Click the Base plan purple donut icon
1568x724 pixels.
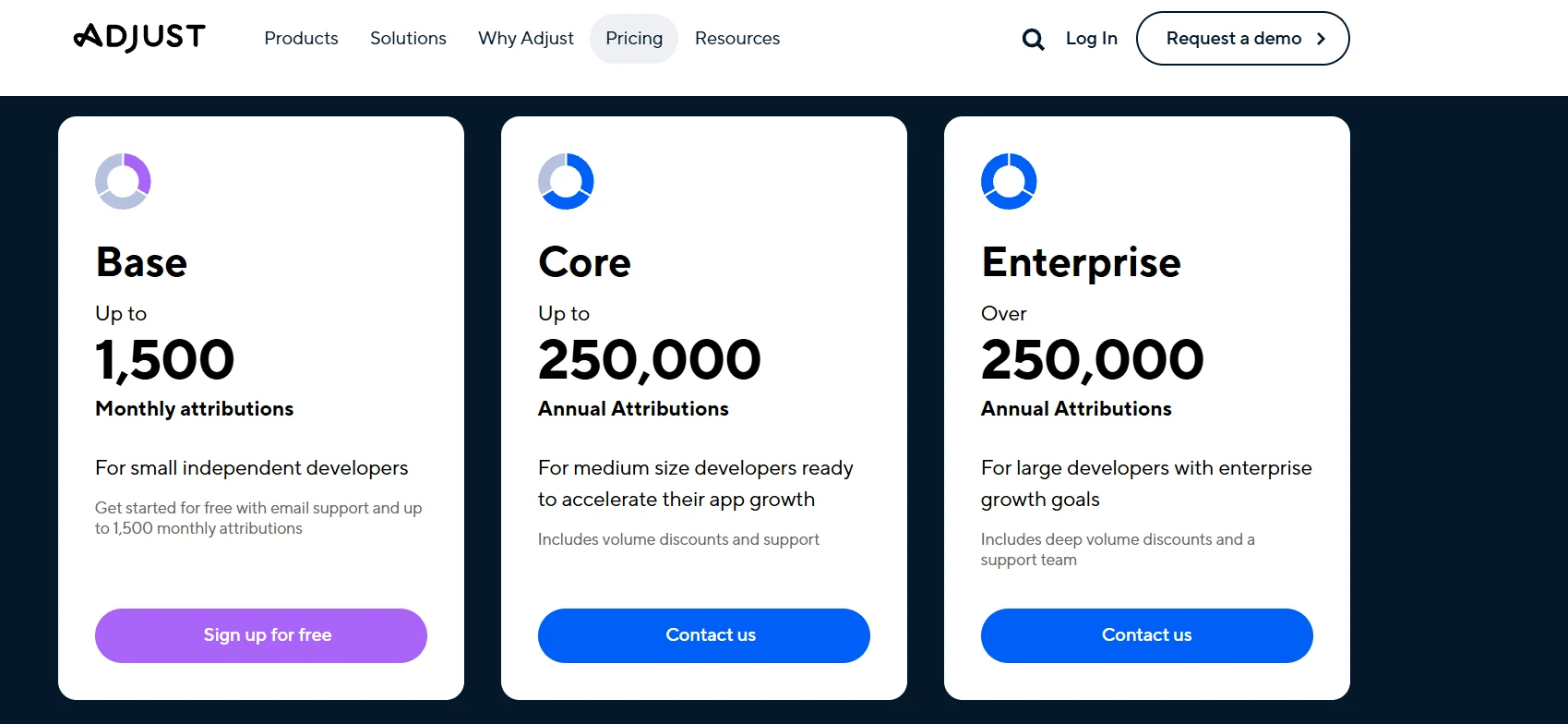(123, 181)
